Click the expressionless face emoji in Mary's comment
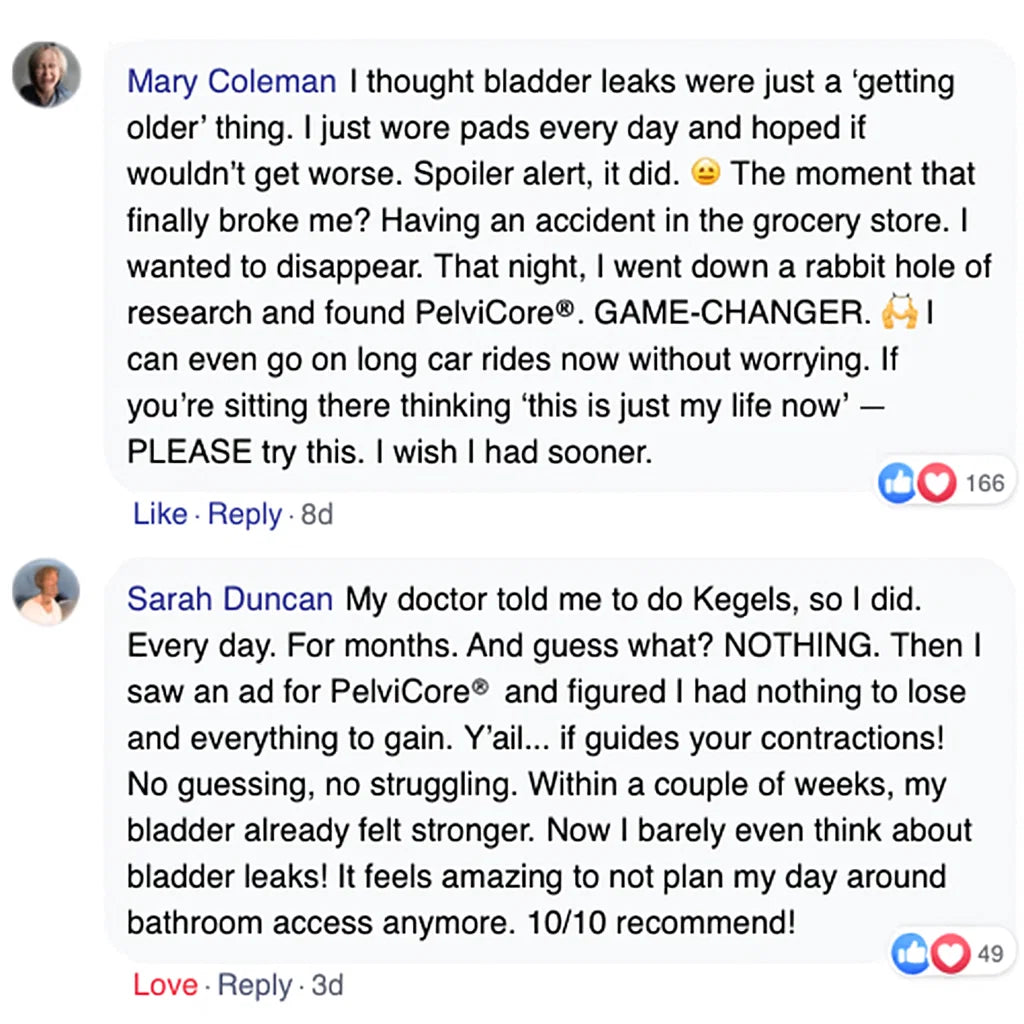Screen dimensions: 1024x1024 [x=706, y=174]
